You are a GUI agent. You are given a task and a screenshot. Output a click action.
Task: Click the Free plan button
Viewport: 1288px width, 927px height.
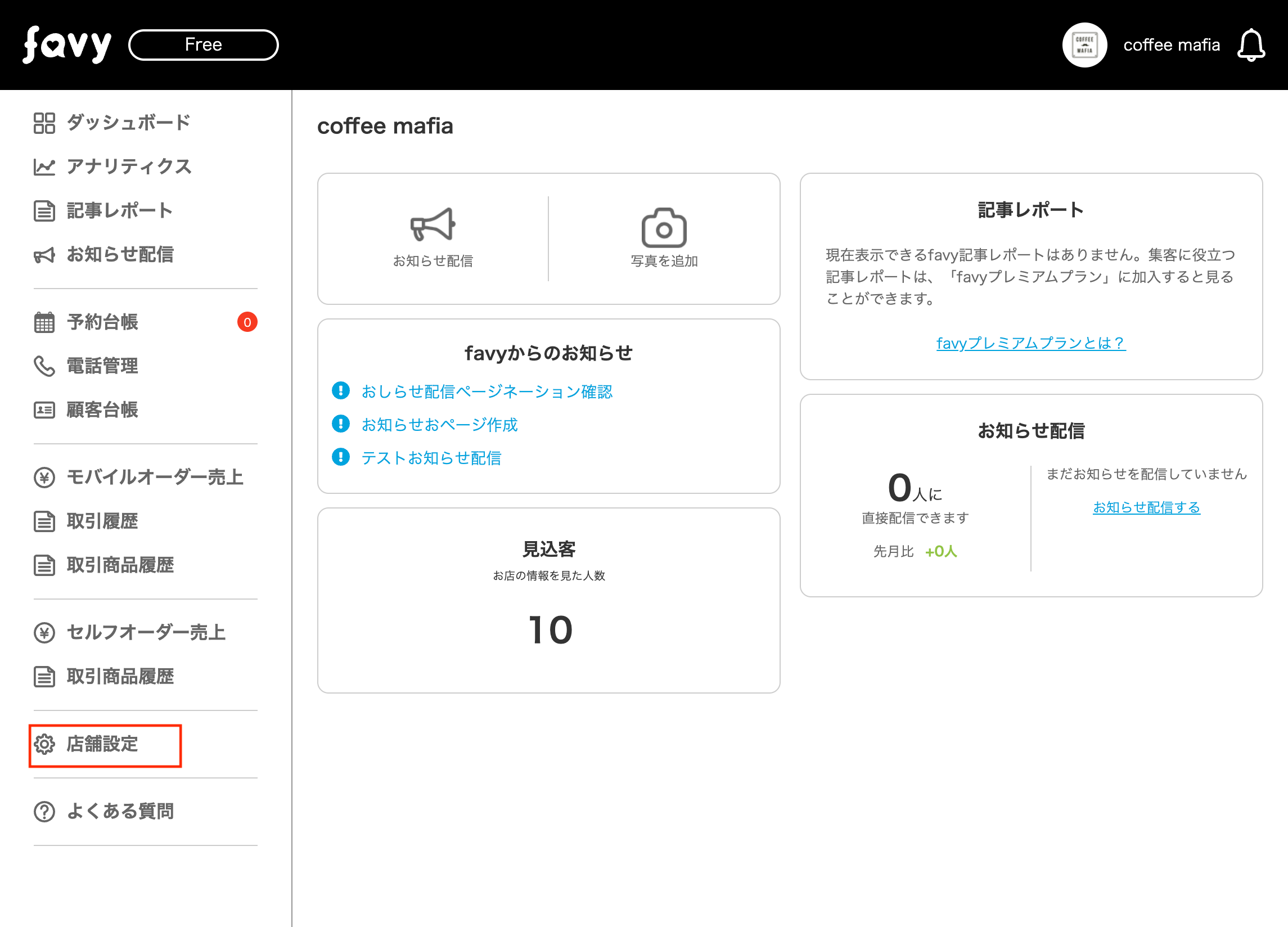(x=203, y=45)
